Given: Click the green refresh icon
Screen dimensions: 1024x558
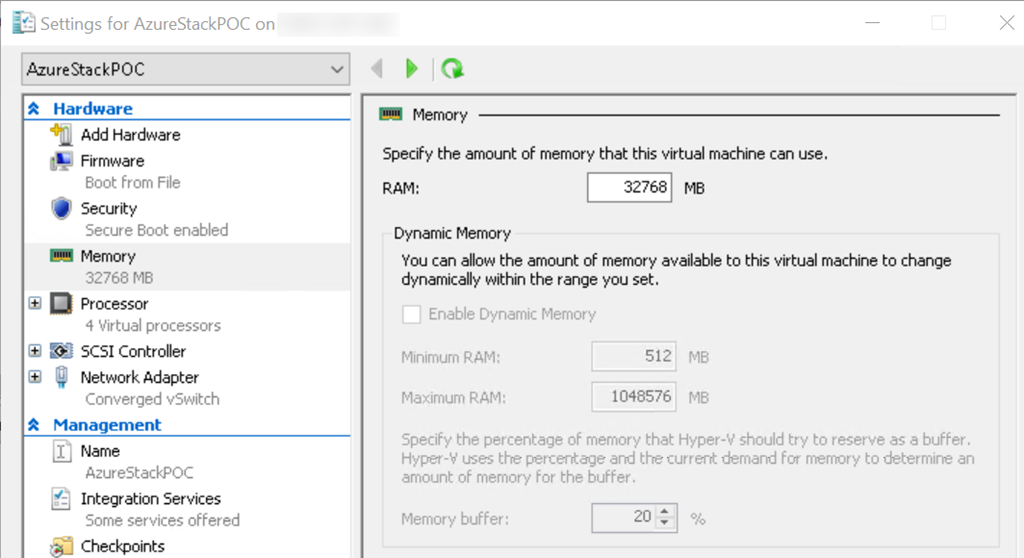Looking at the screenshot, I should [x=452, y=69].
